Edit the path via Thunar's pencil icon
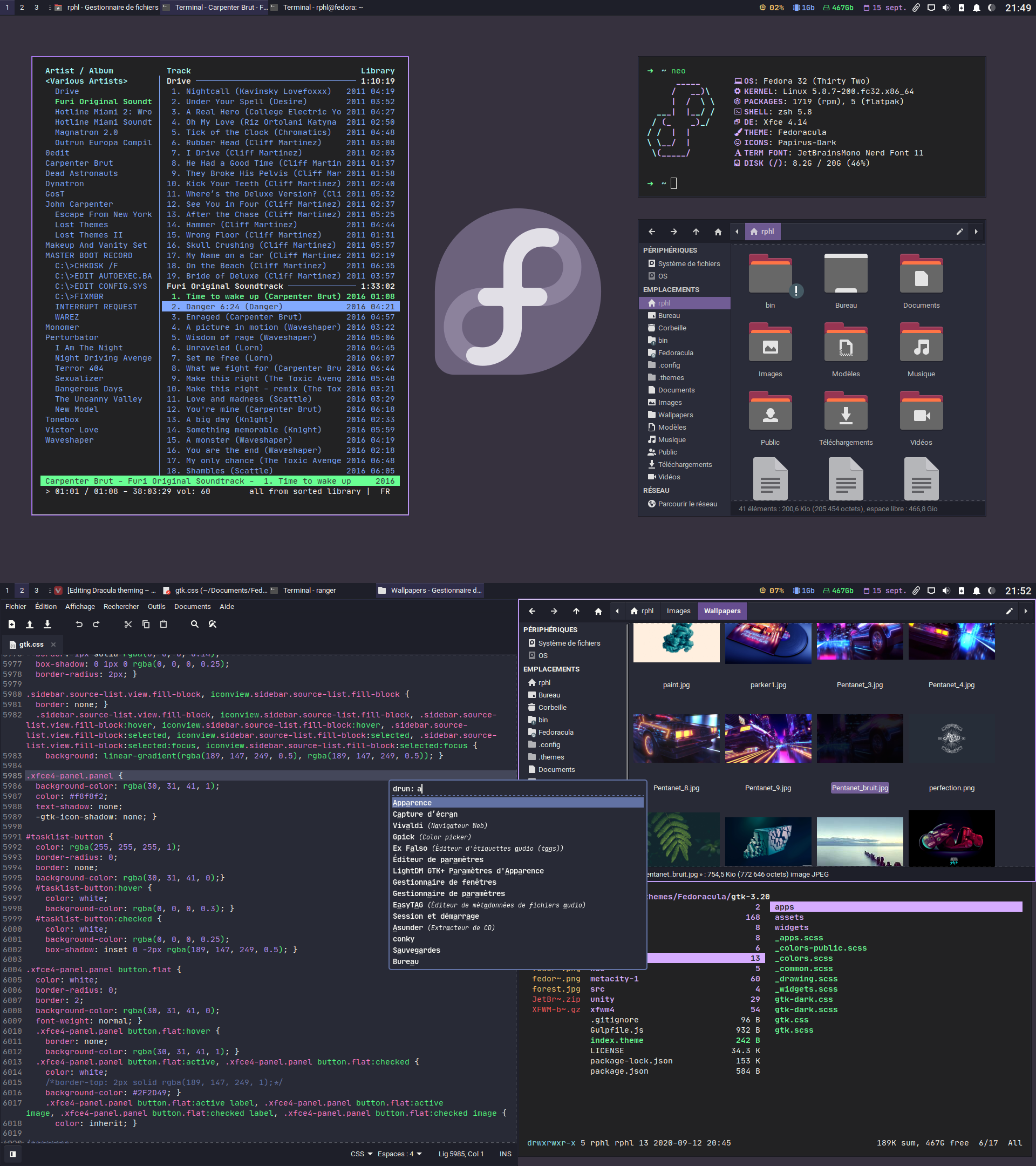1036x1166 pixels. [x=1008, y=611]
